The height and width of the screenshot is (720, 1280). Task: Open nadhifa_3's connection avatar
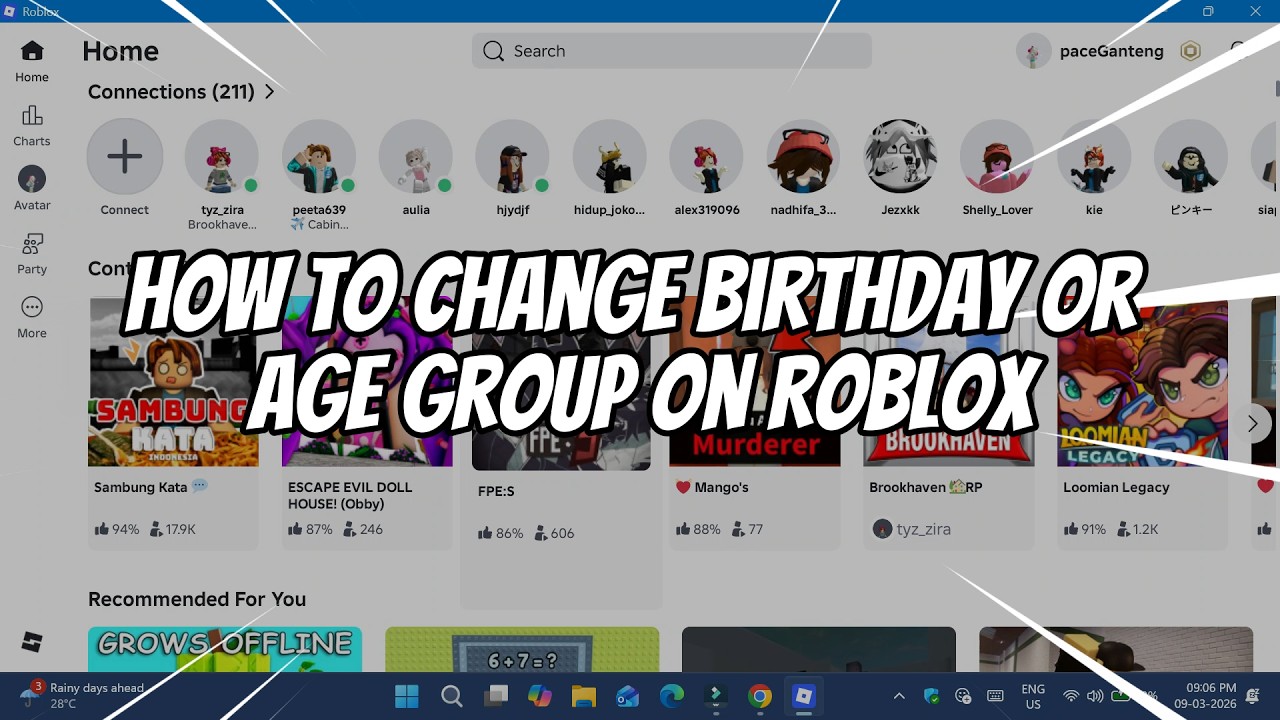point(804,157)
